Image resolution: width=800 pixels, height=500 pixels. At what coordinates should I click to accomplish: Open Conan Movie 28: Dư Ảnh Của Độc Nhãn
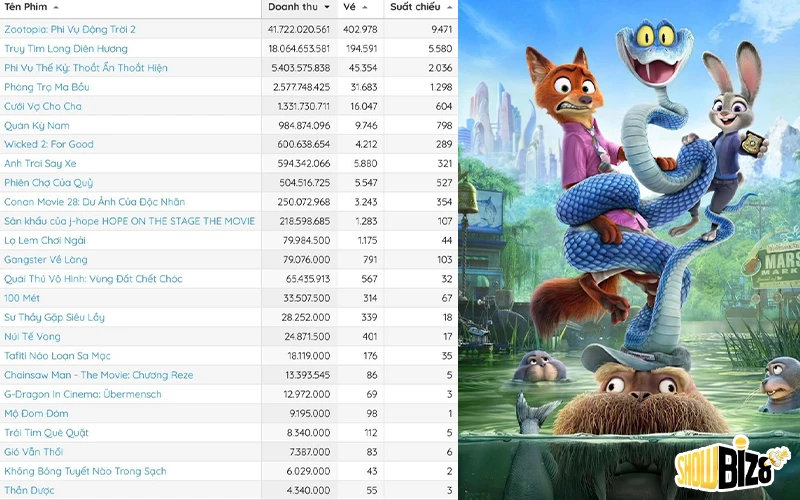[x=94, y=202]
